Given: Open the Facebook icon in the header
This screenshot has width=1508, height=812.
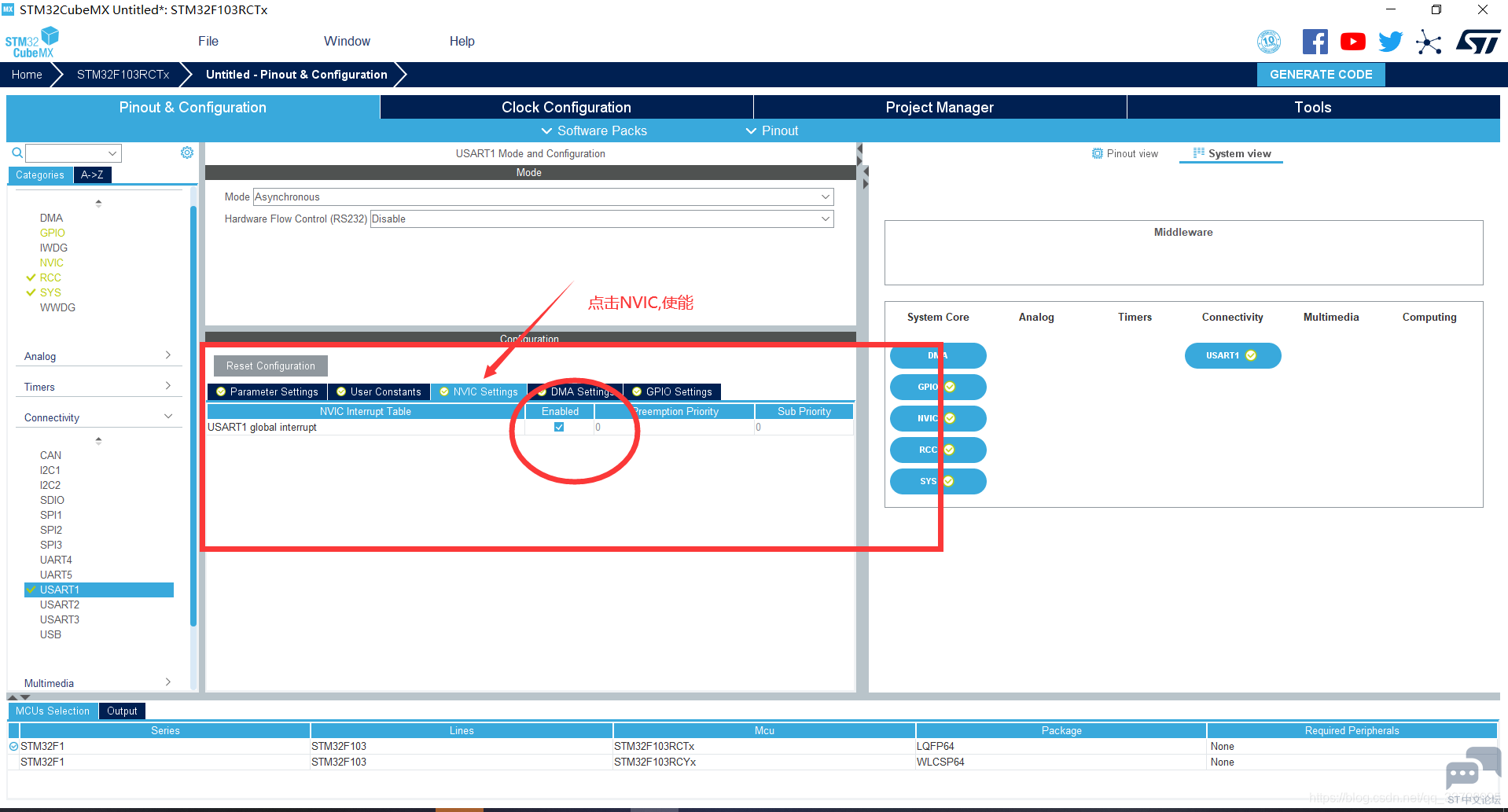Looking at the screenshot, I should 1315,42.
